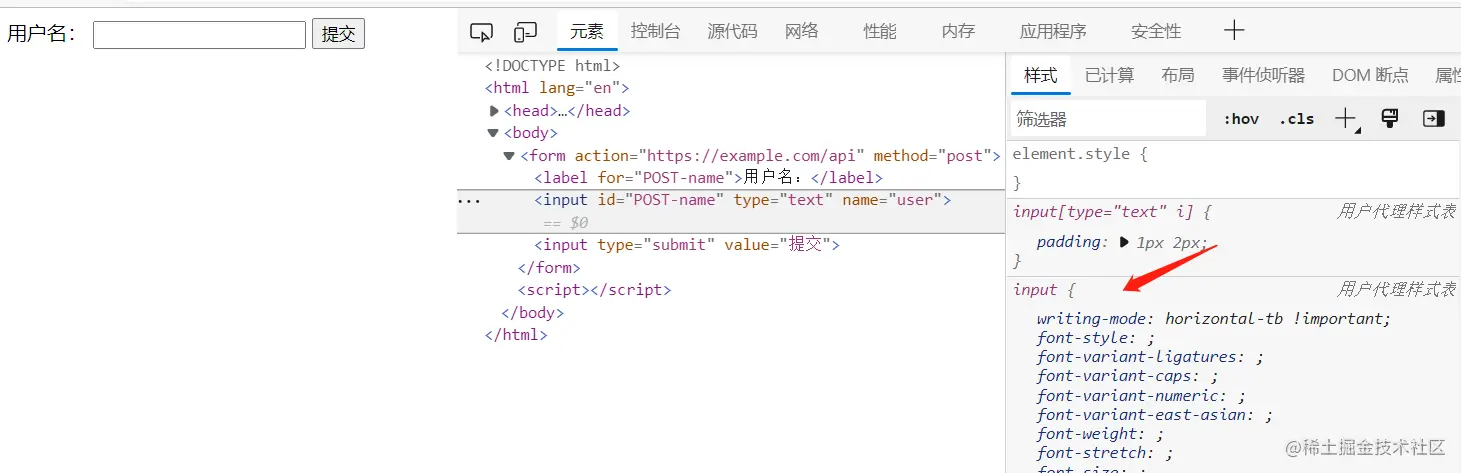Toggle the device emulation icon
1461x473 pixels.
(x=525, y=32)
